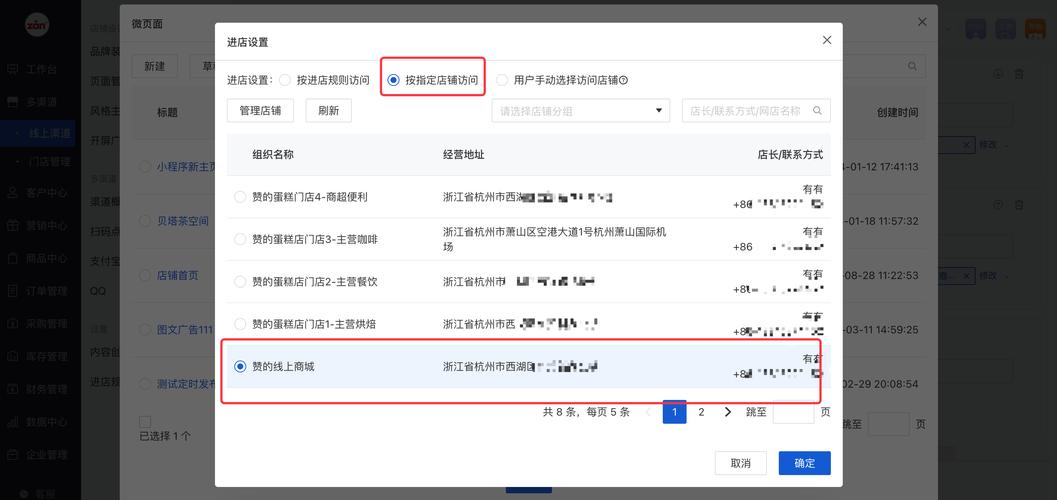Click the red logo at the top of the sidebar

(x=36, y=26)
